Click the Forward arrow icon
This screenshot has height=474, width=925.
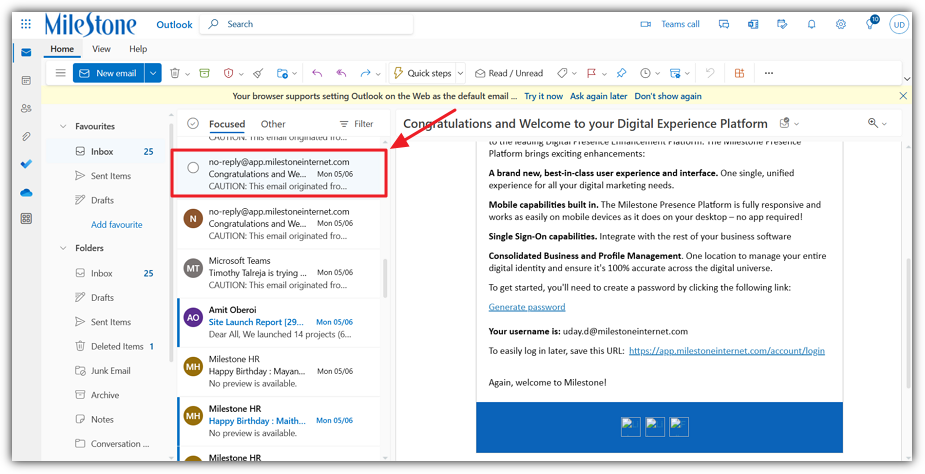click(x=365, y=73)
